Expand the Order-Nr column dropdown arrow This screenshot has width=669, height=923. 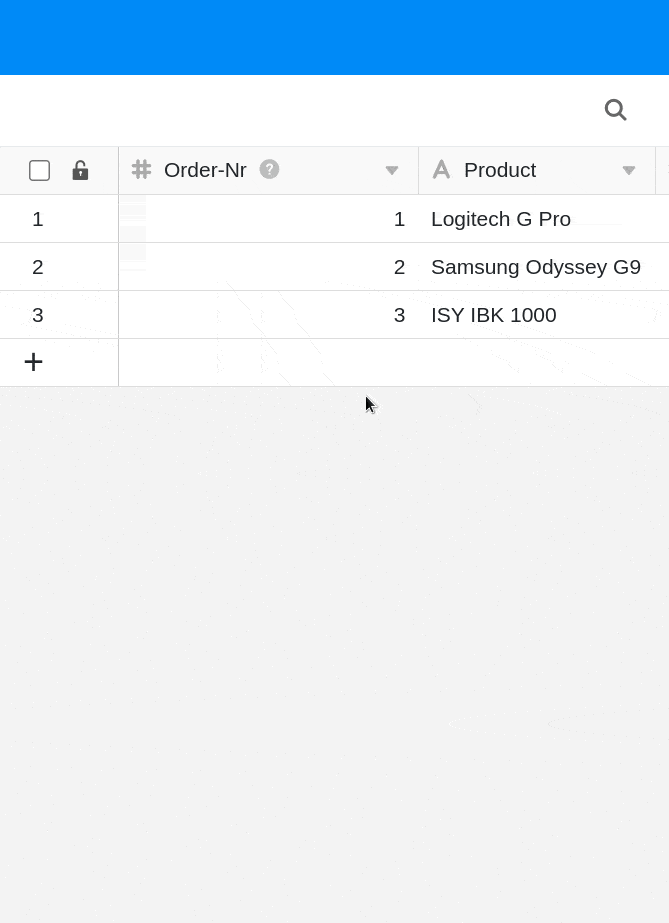[x=392, y=171]
